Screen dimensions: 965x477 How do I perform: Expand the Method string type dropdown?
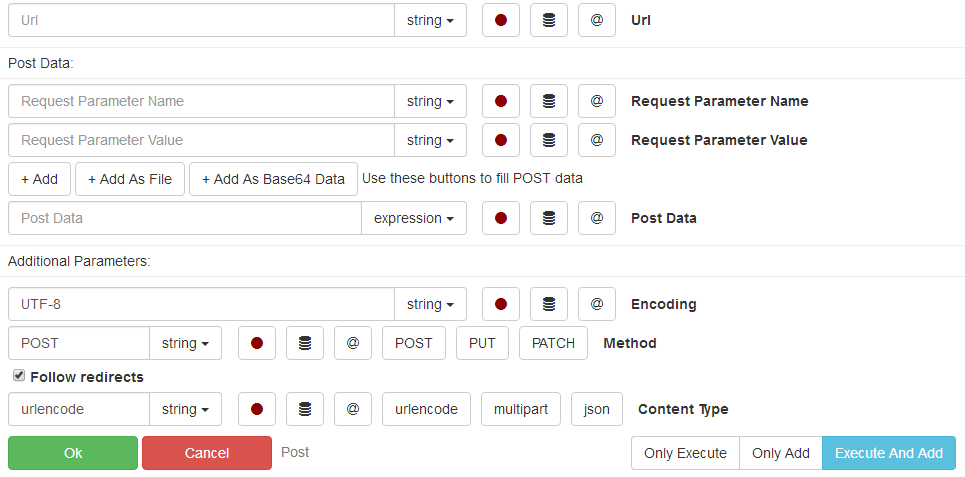coord(186,343)
